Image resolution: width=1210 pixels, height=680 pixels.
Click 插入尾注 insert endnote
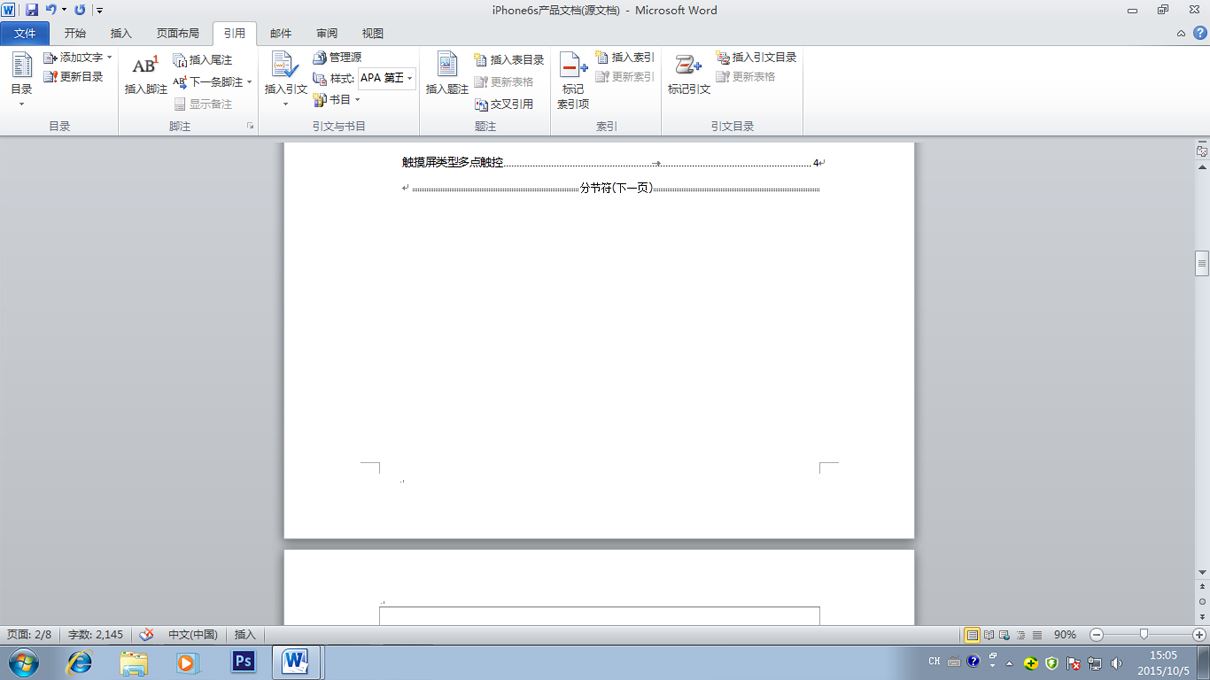(x=202, y=60)
